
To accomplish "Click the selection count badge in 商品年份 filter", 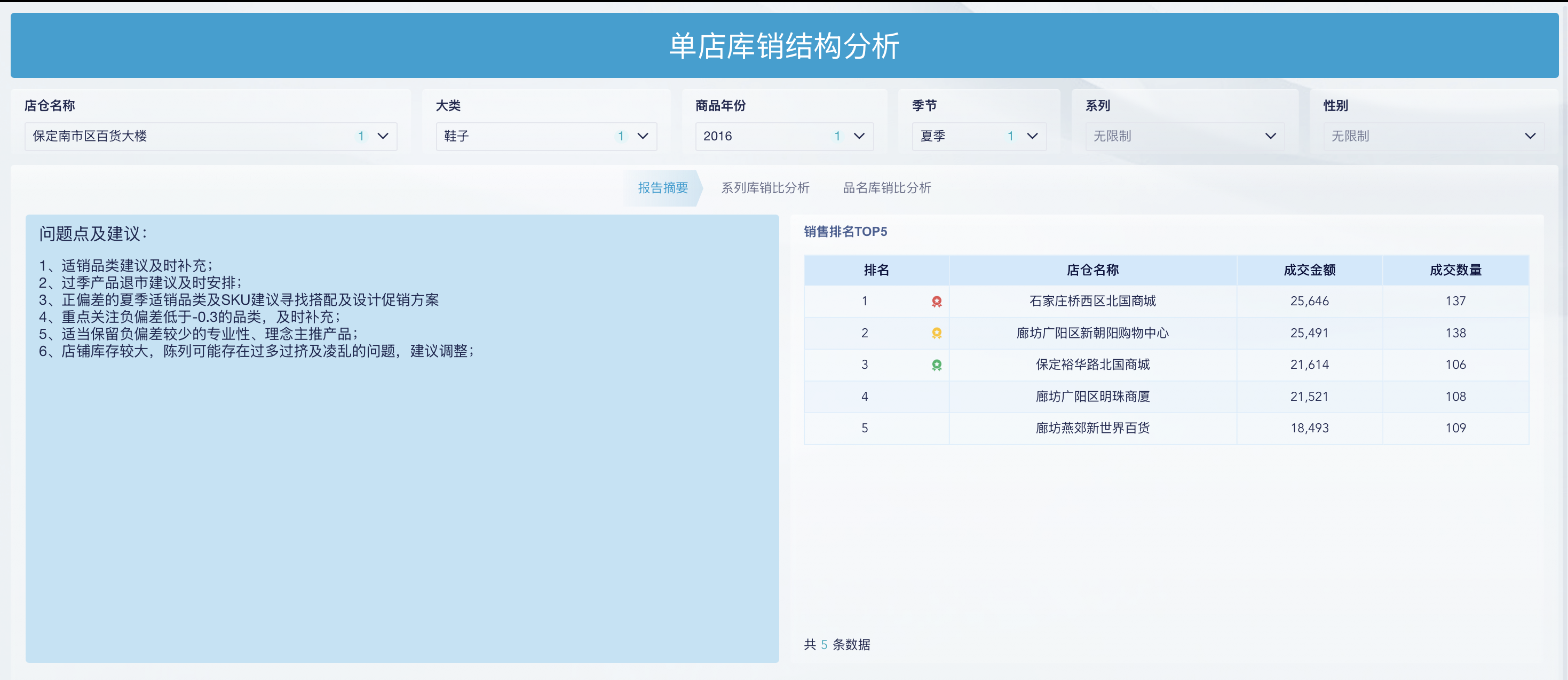I will click(x=837, y=136).
